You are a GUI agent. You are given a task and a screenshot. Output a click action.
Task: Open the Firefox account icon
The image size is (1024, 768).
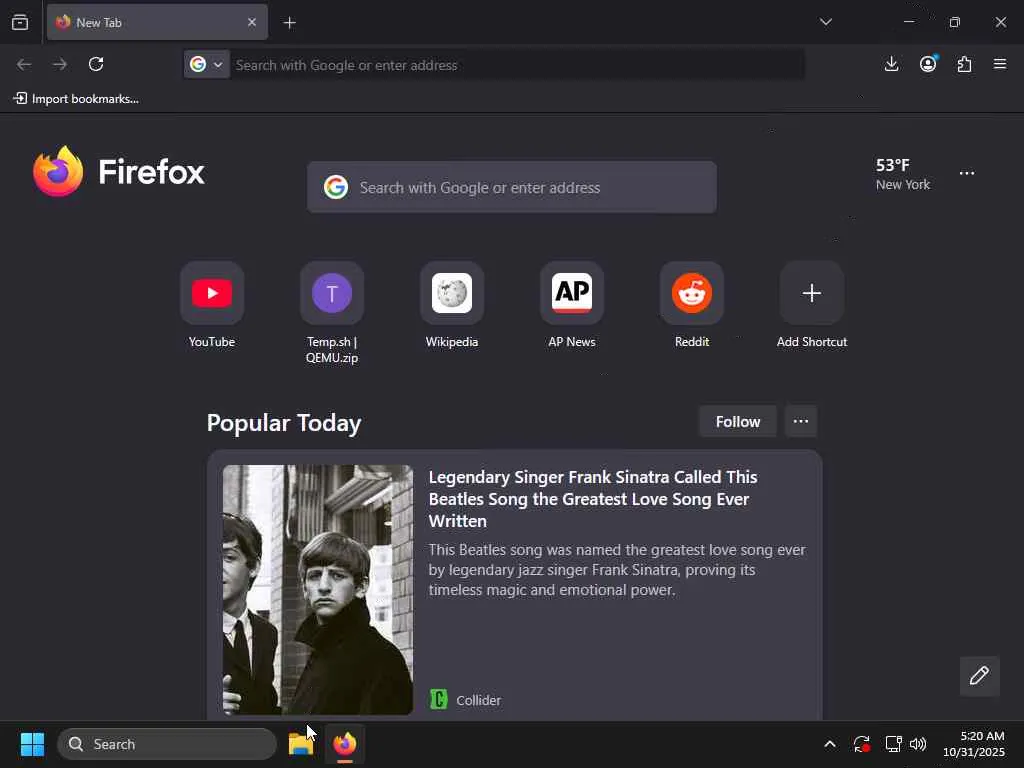(x=928, y=64)
